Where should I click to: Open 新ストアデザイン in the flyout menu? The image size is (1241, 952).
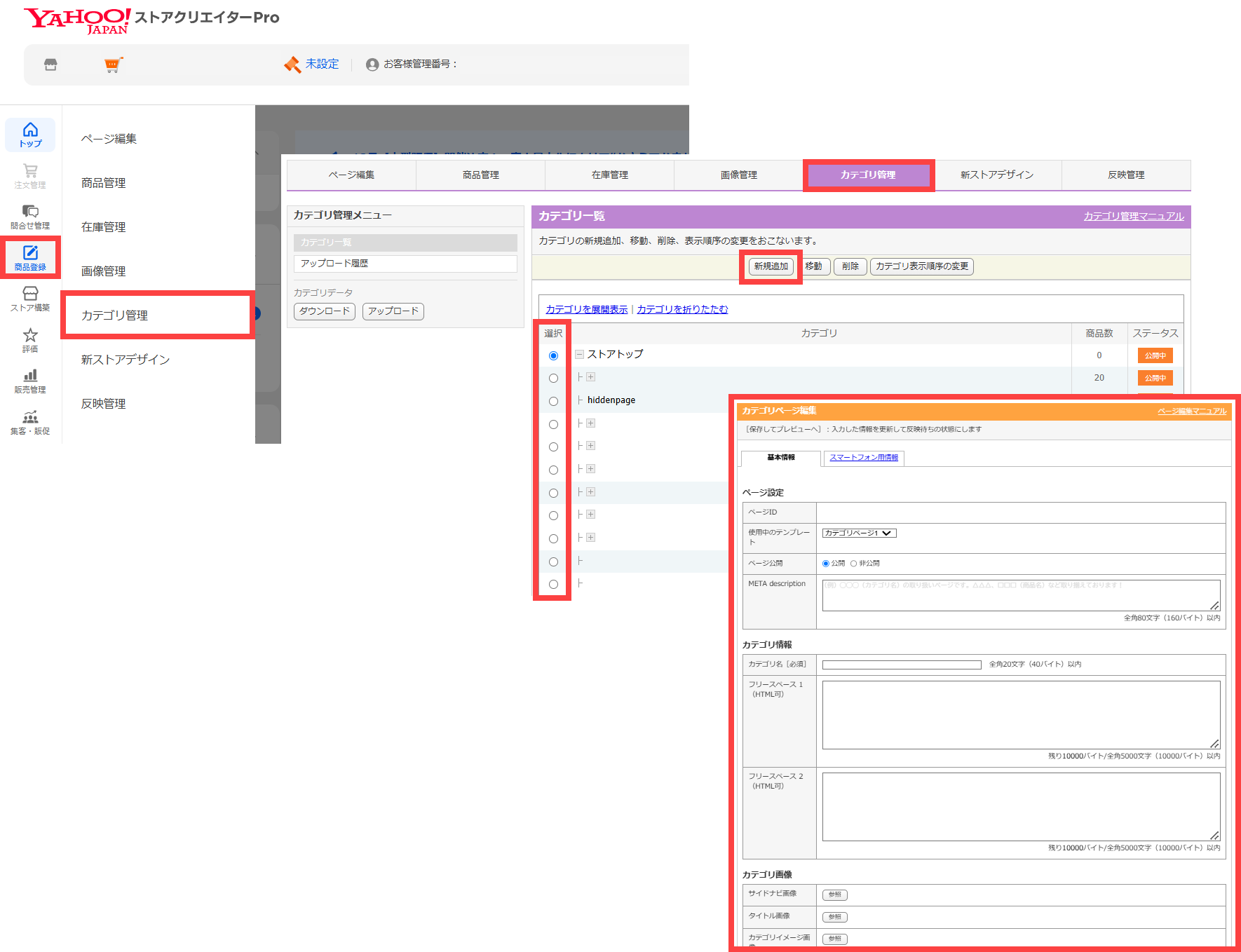(126, 360)
